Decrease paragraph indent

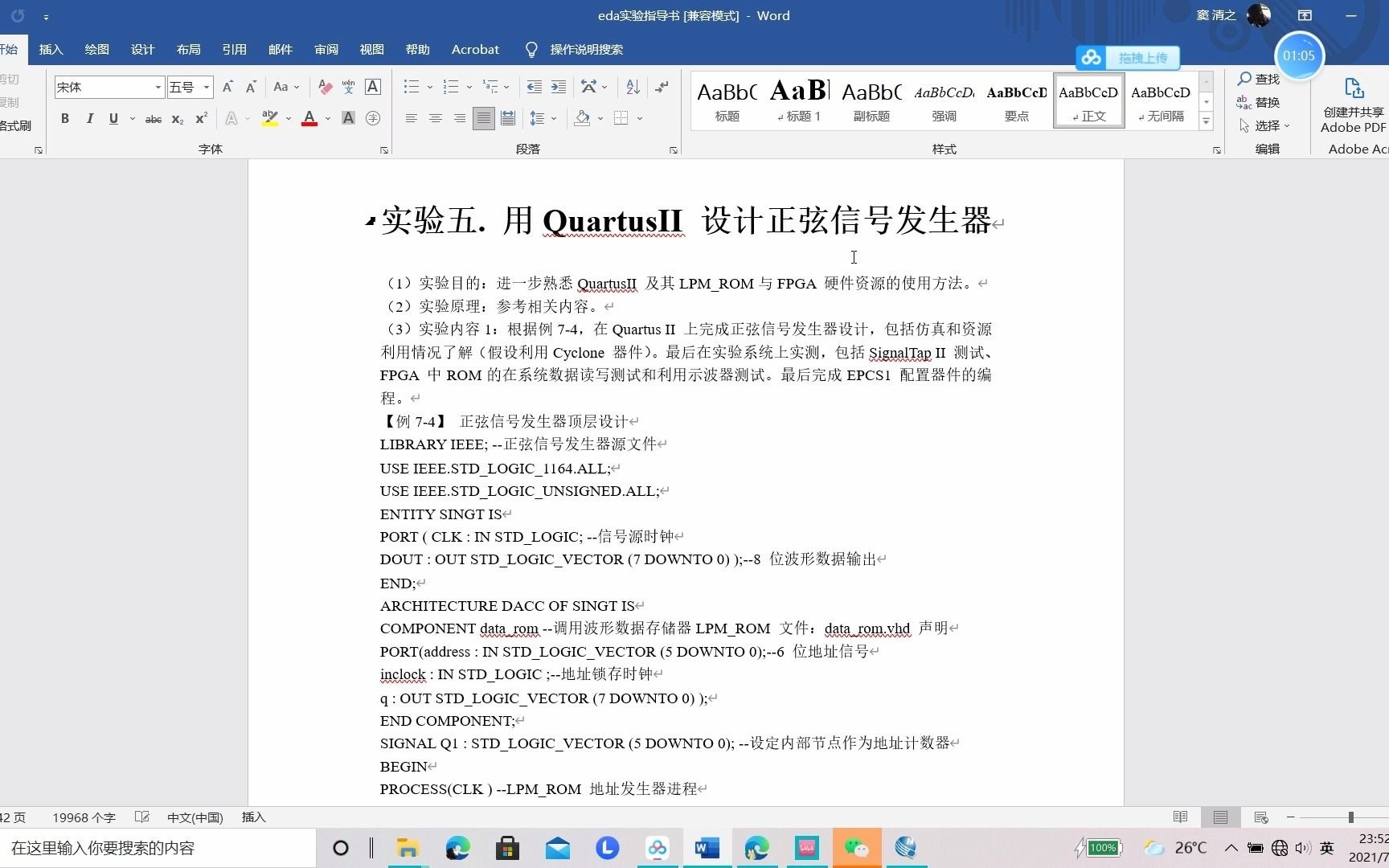[534, 87]
